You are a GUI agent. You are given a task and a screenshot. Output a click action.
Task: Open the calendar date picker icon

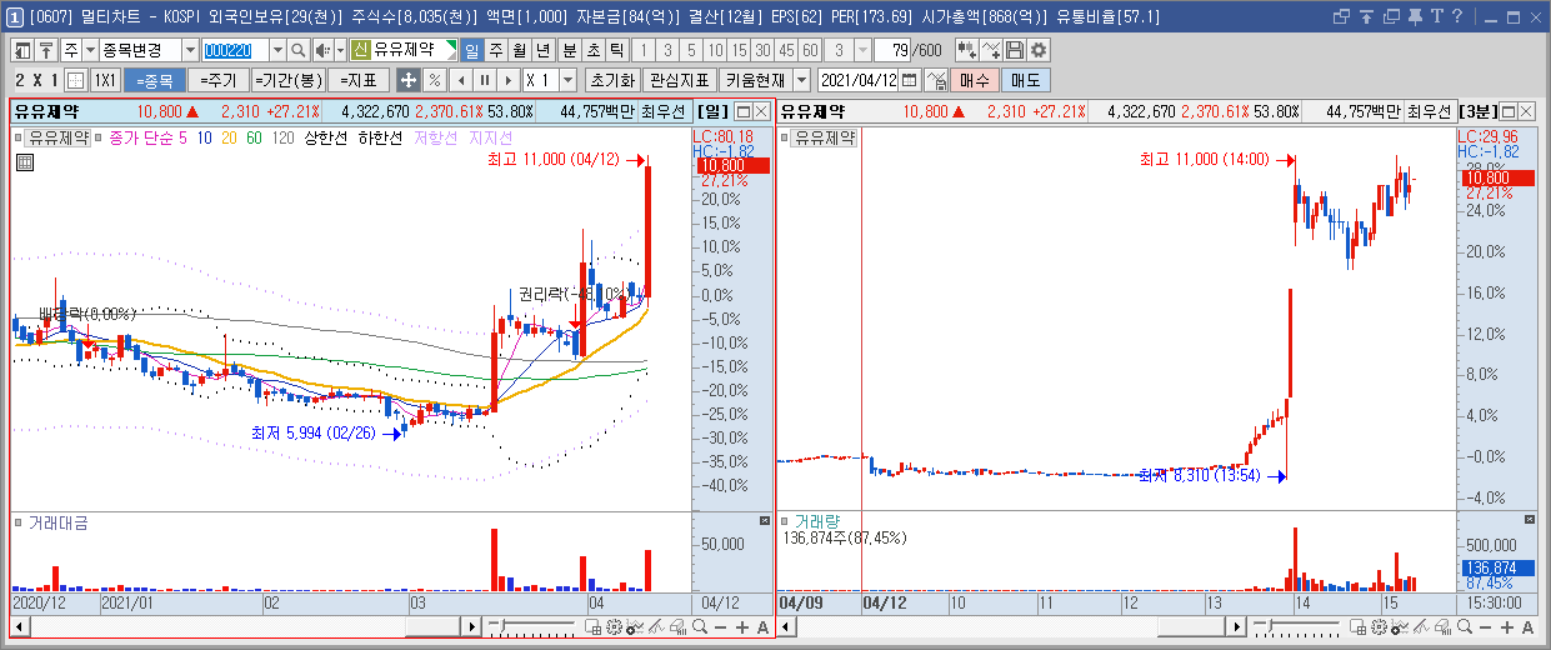910,80
